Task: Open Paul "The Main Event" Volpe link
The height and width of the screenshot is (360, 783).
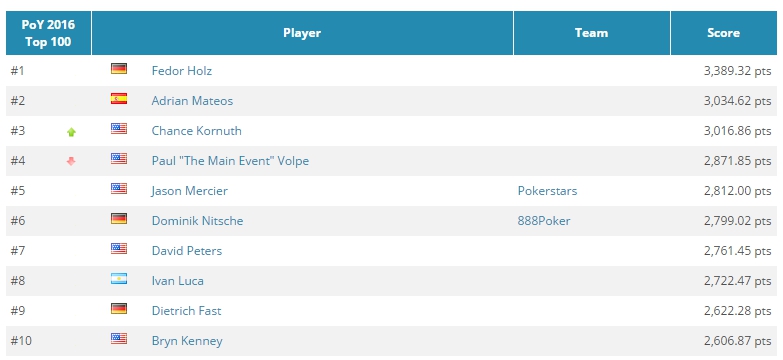Action: pyautogui.click(x=230, y=161)
